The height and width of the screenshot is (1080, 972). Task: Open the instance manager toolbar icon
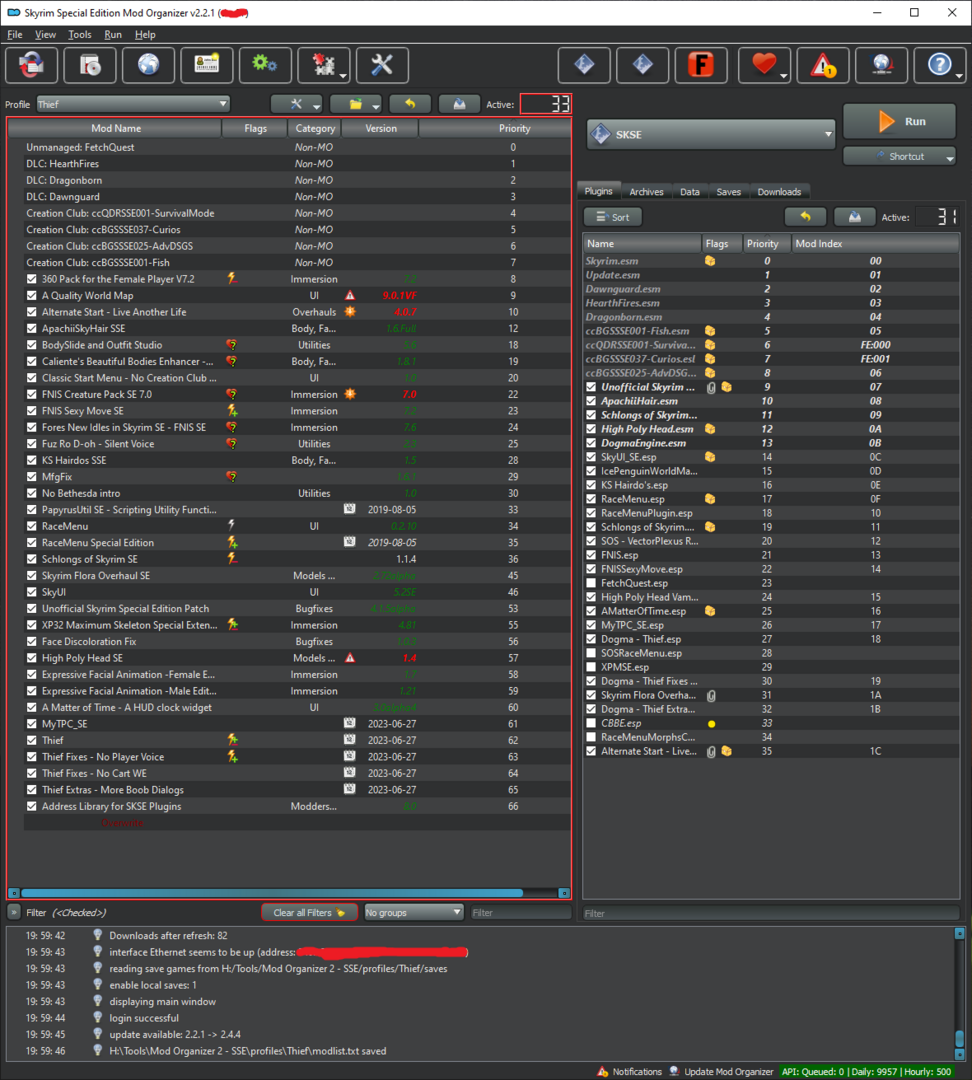pyautogui.click(x=32, y=65)
